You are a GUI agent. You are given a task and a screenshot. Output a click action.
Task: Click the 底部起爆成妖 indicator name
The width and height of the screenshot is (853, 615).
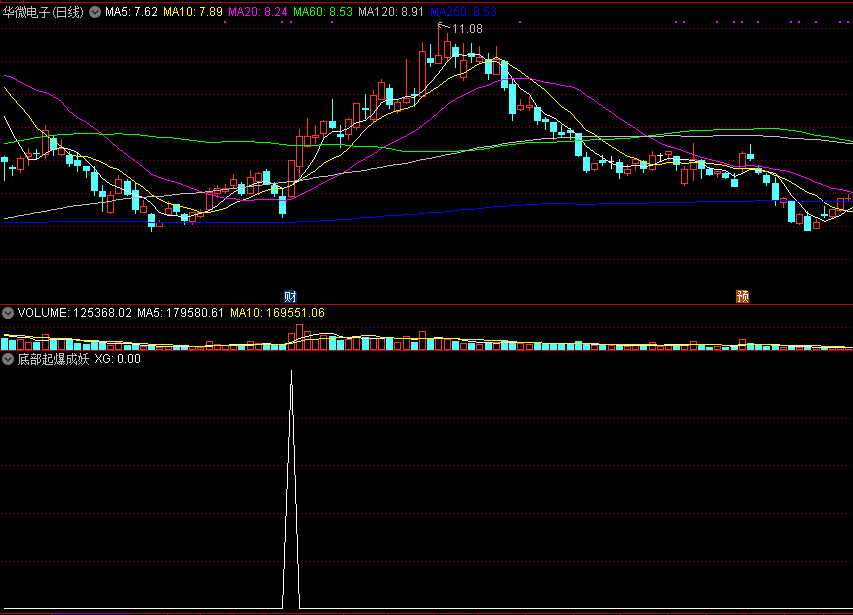[53, 359]
